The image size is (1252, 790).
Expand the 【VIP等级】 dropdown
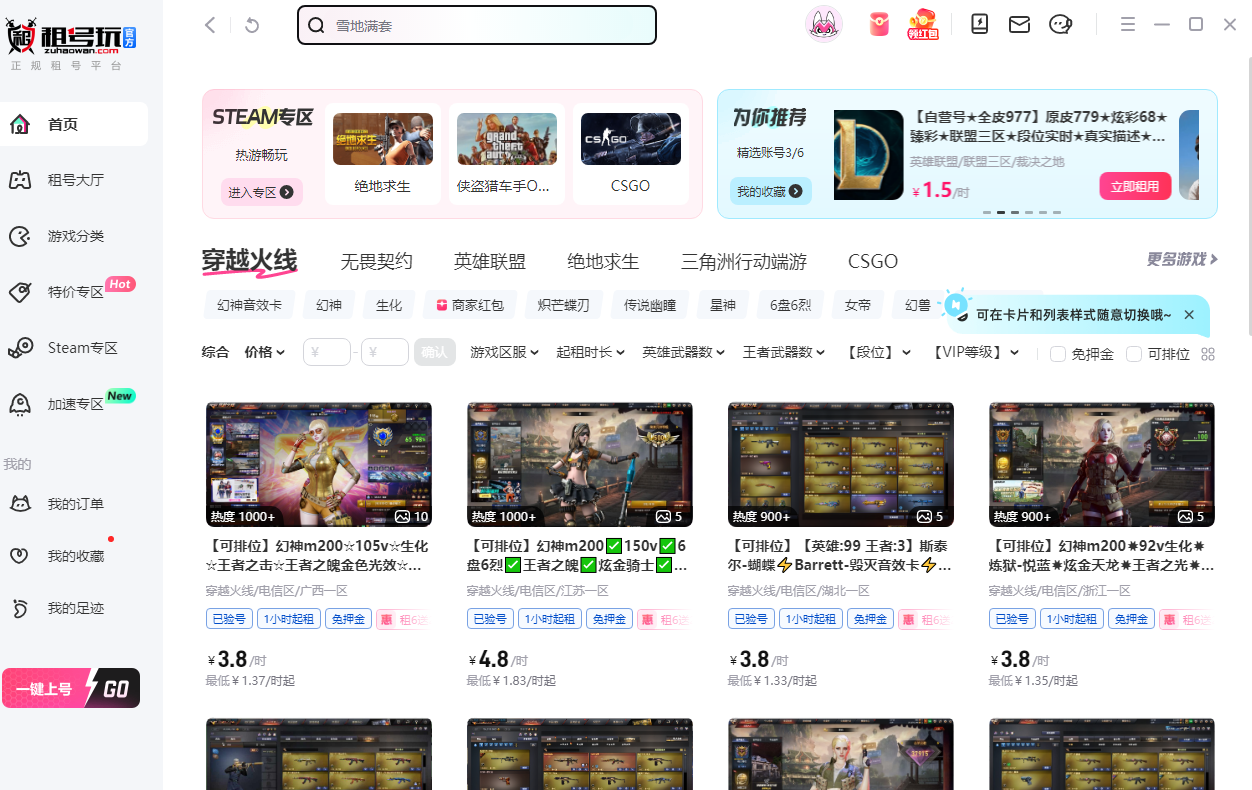(x=975, y=352)
